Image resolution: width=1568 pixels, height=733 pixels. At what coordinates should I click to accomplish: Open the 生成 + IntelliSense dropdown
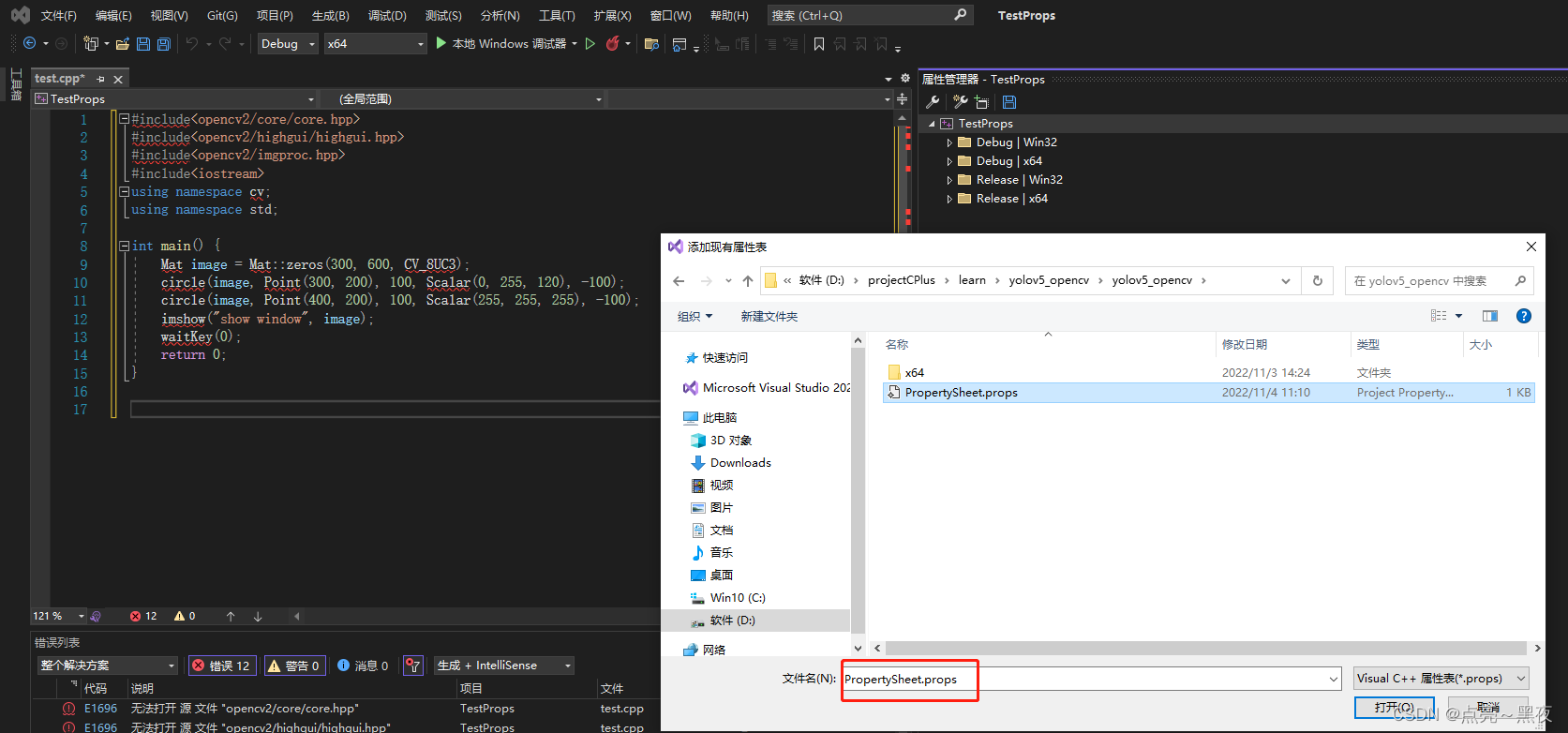504,666
